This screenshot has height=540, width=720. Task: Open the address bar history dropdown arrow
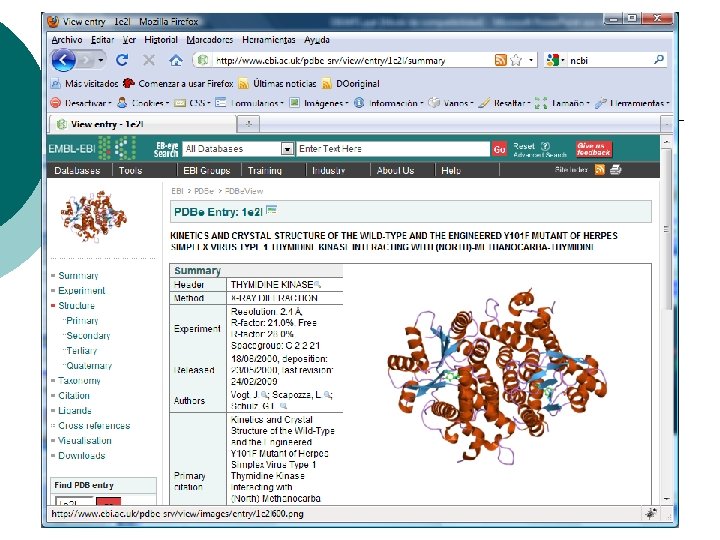pos(531,60)
